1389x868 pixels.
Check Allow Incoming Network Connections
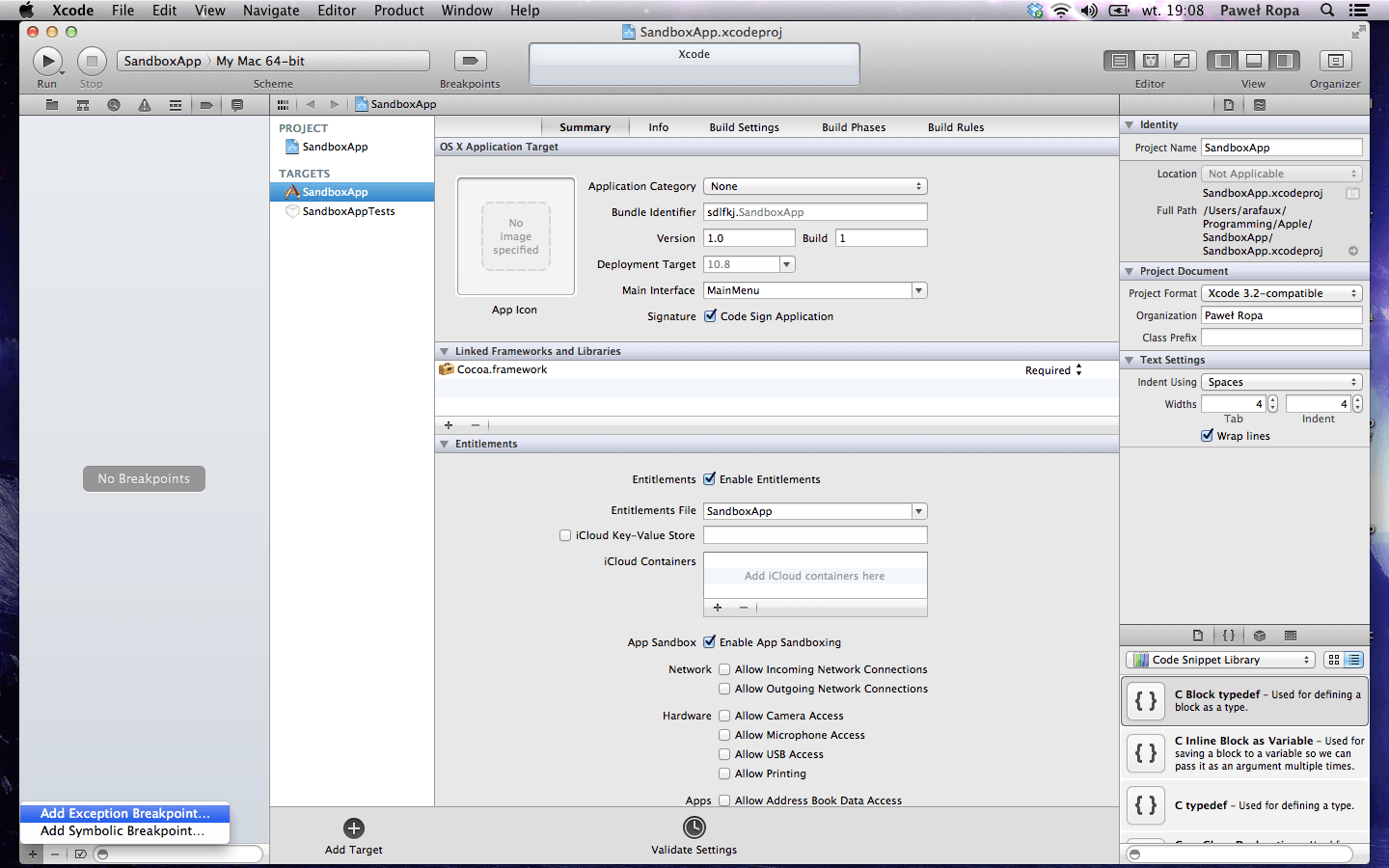[x=724, y=669]
